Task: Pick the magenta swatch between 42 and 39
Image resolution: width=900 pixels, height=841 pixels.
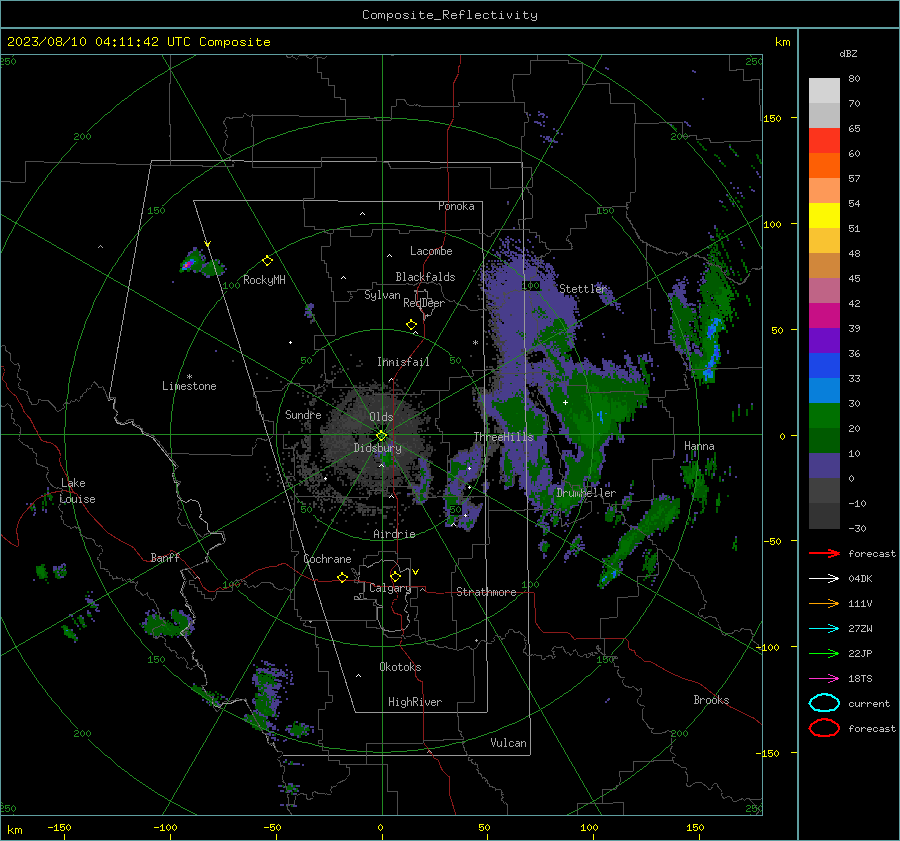Action: click(x=824, y=316)
